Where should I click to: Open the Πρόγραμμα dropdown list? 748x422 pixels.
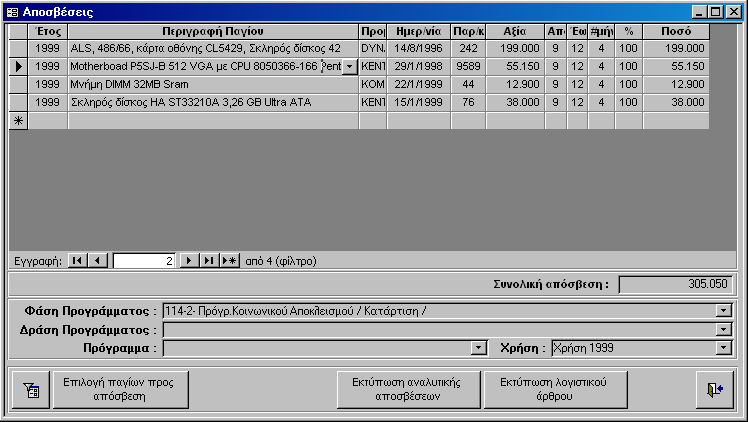click(x=478, y=348)
